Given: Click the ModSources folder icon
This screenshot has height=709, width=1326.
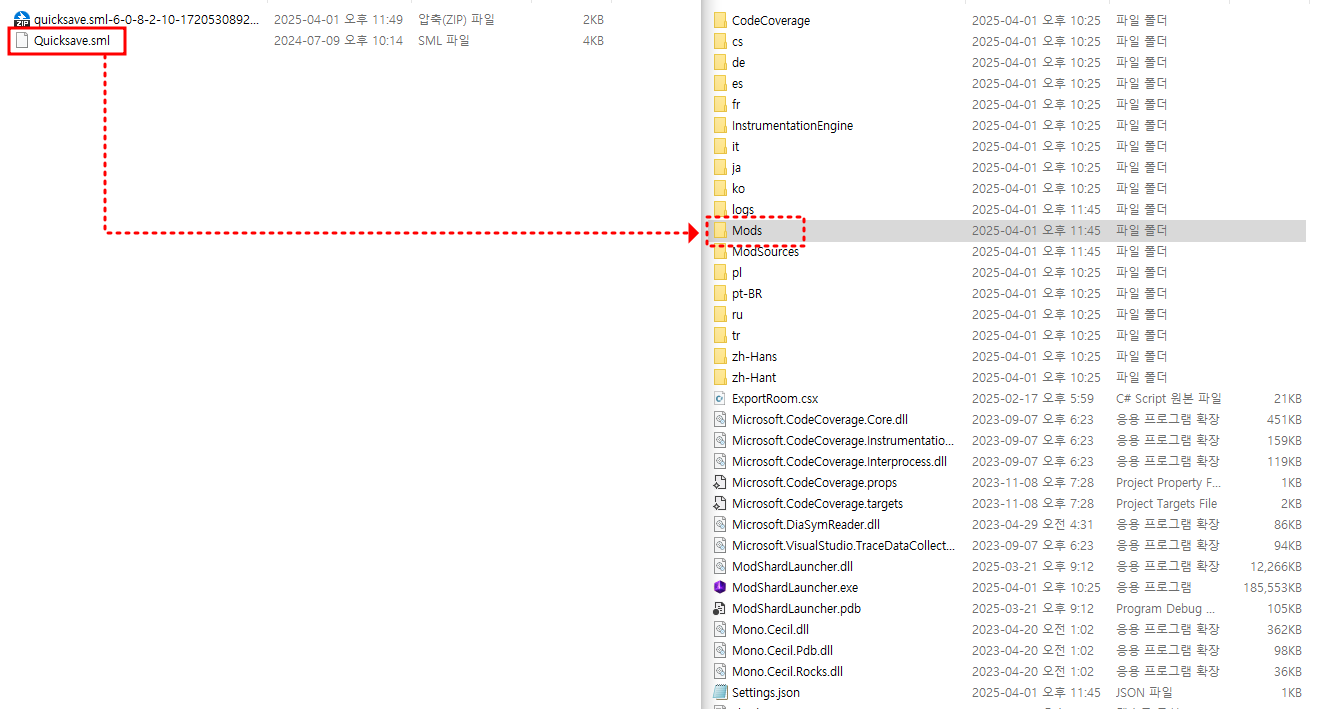Looking at the screenshot, I should coord(720,251).
